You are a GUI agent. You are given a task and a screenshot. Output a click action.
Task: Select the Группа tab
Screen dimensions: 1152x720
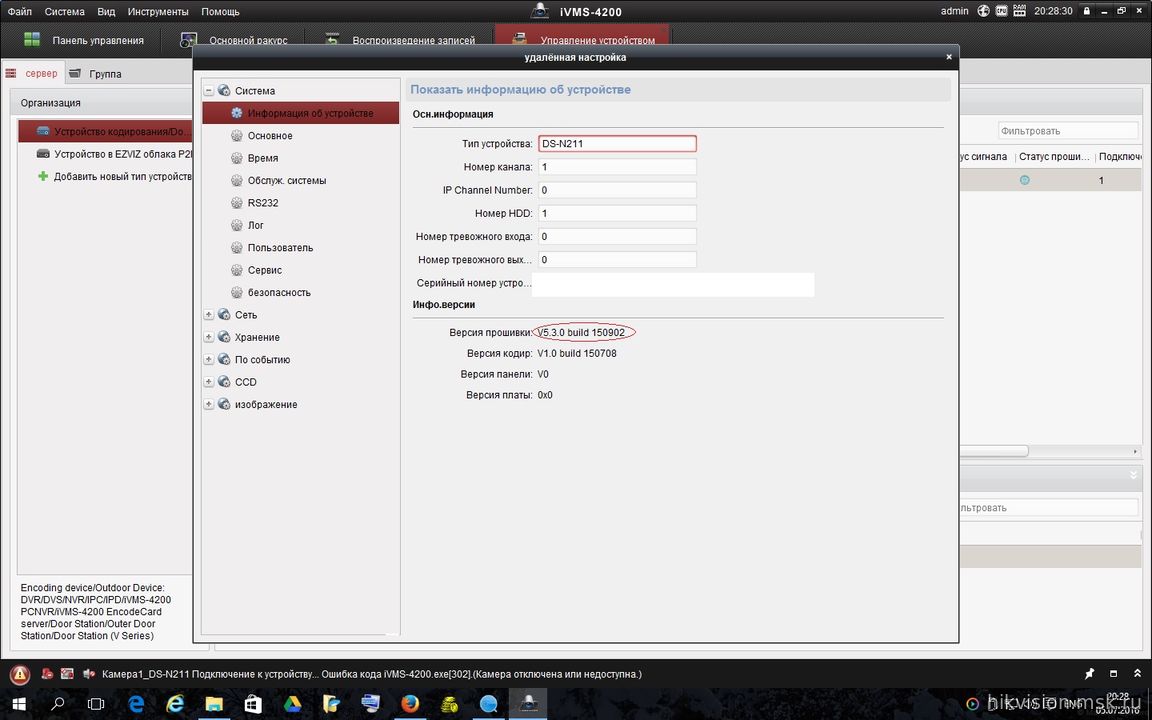[96, 73]
